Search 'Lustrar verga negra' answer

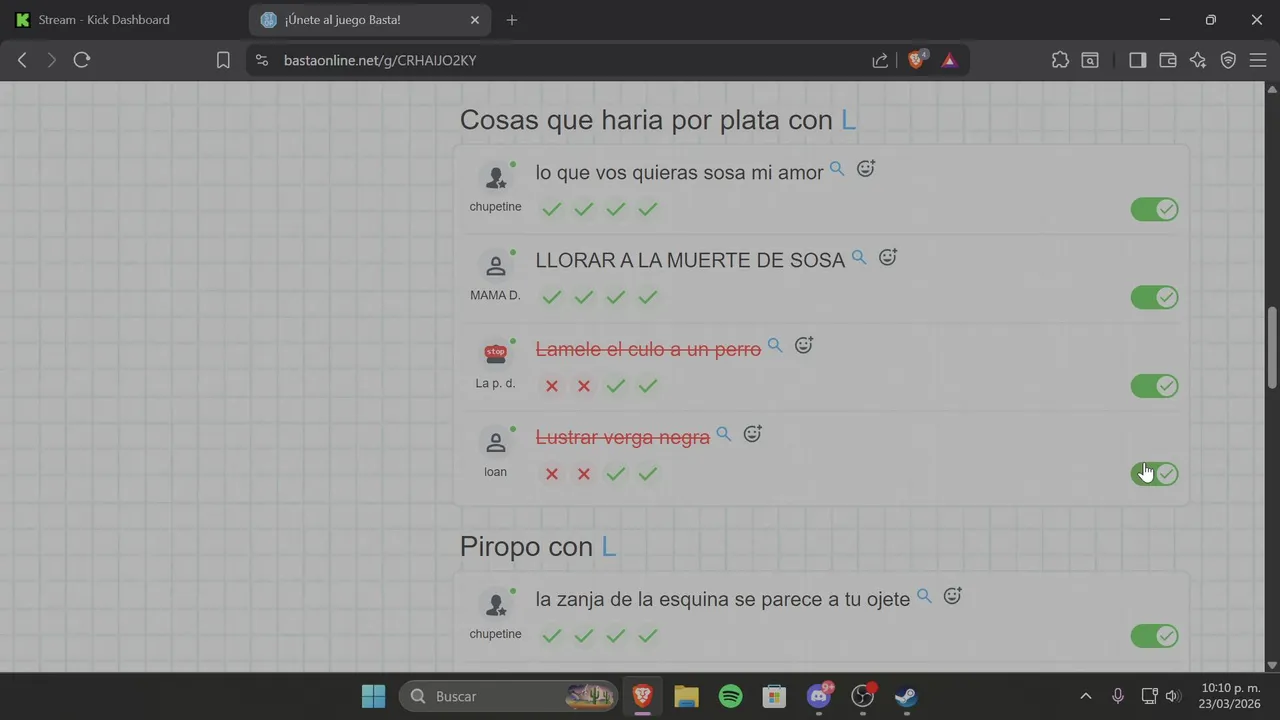(724, 434)
